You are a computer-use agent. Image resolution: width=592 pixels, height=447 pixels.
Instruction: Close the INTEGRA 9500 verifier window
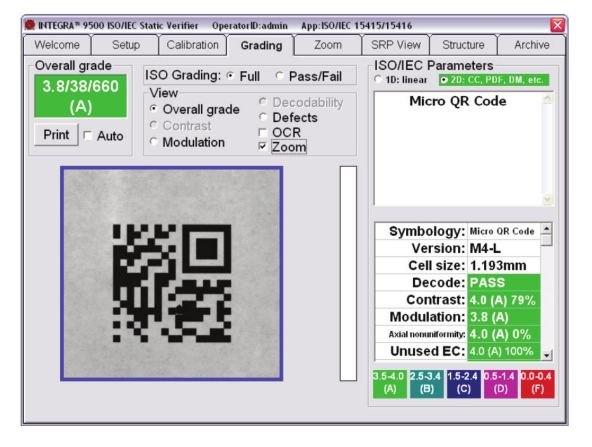coord(558,25)
